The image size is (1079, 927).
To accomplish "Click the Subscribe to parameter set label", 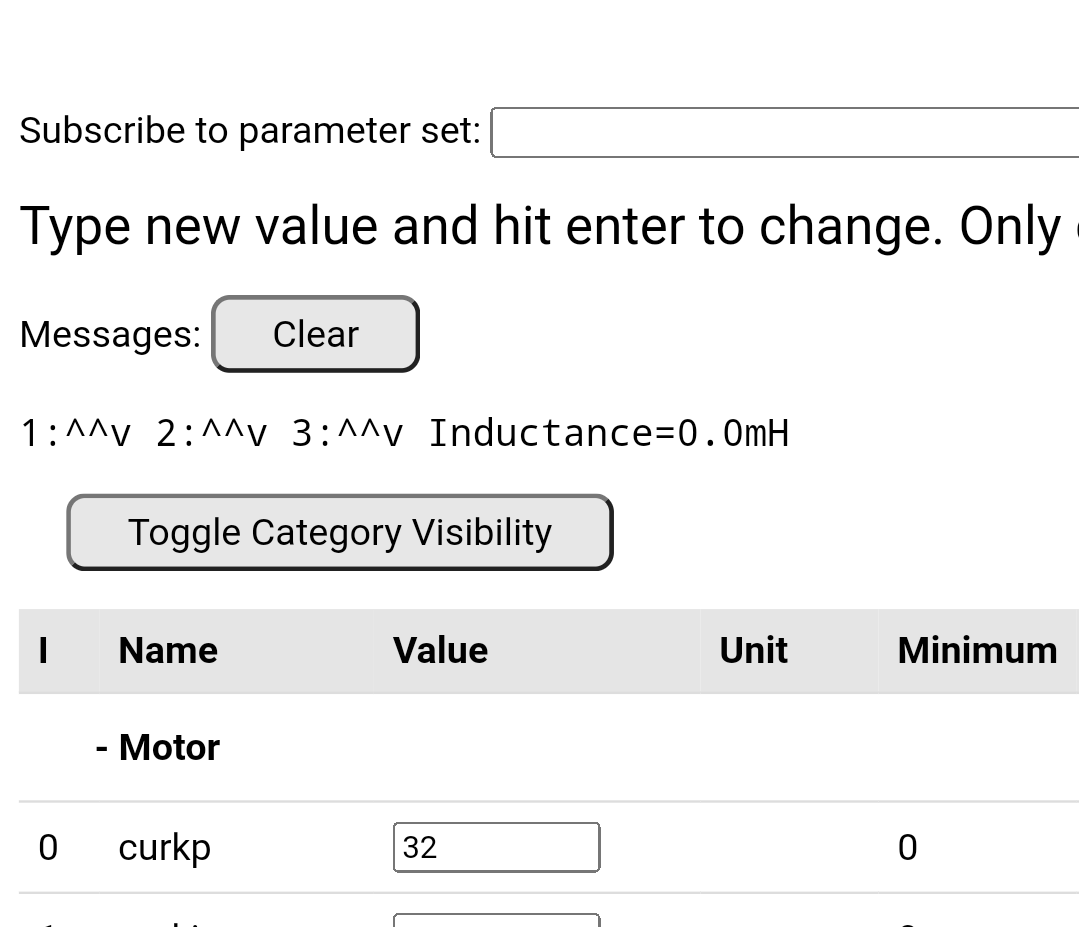I will 250,131.
